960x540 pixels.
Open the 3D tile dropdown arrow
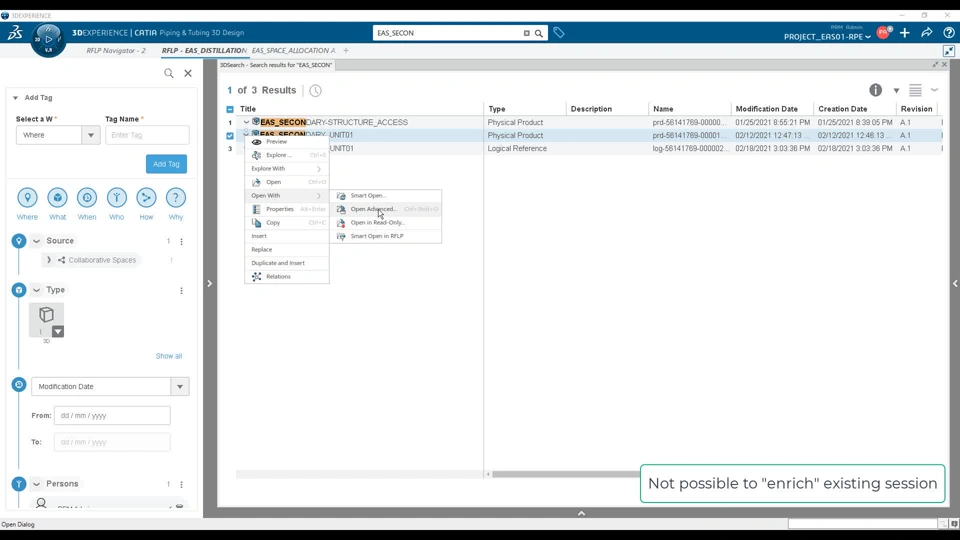pos(58,332)
